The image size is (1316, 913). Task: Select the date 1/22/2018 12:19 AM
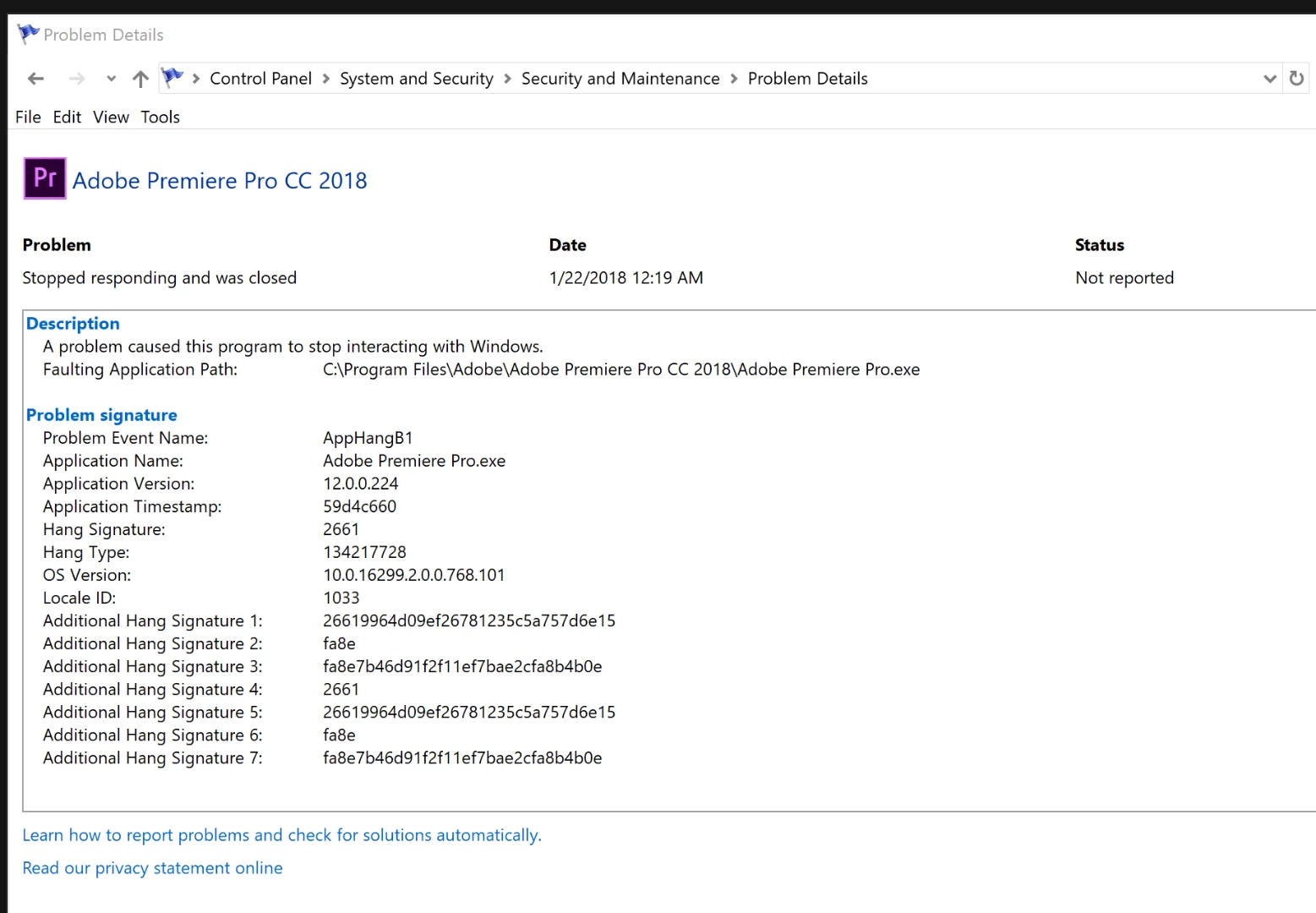[626, 278]
